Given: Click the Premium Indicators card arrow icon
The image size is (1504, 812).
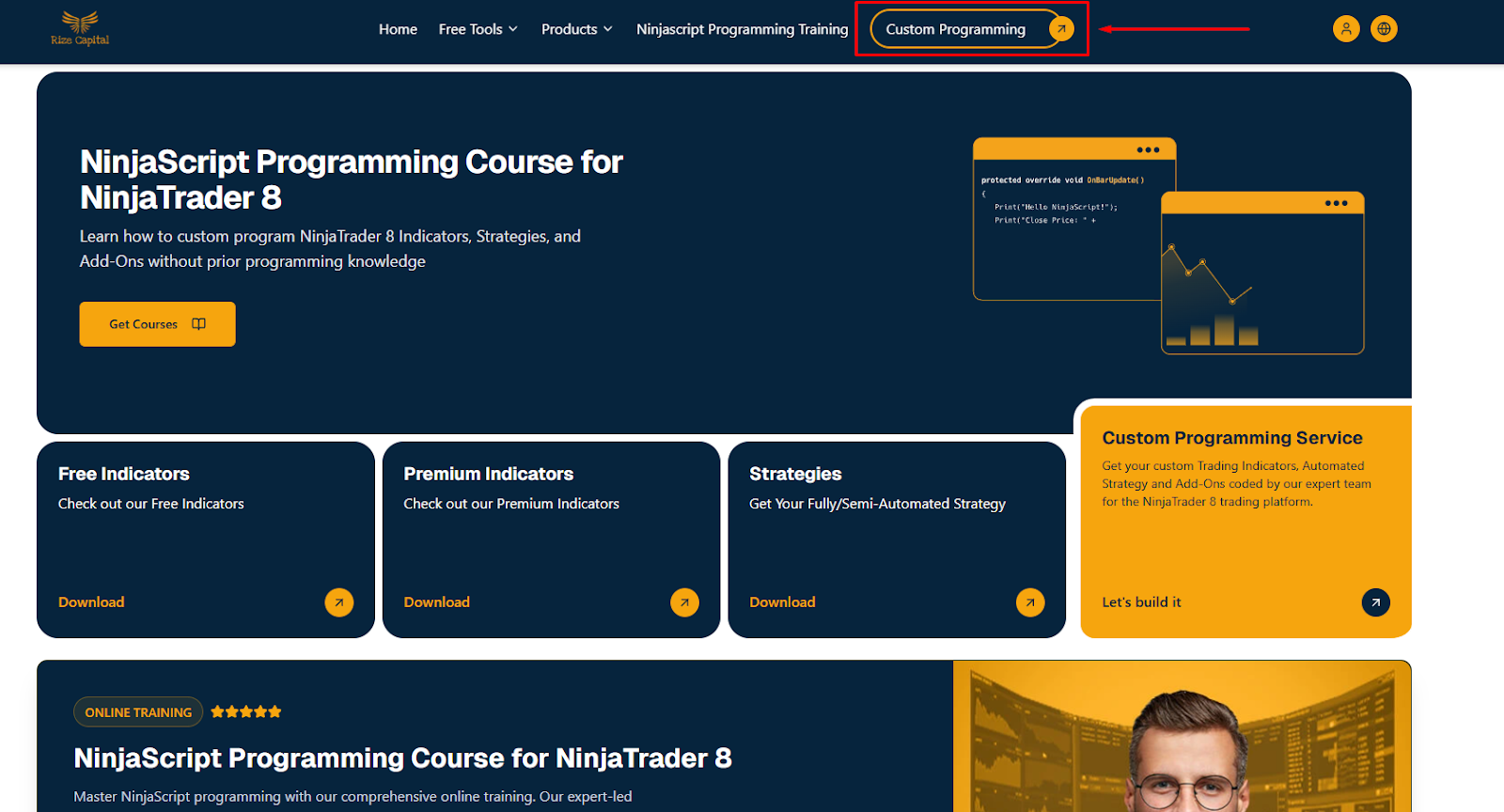Looking at the screenshot, I should 684,602.
